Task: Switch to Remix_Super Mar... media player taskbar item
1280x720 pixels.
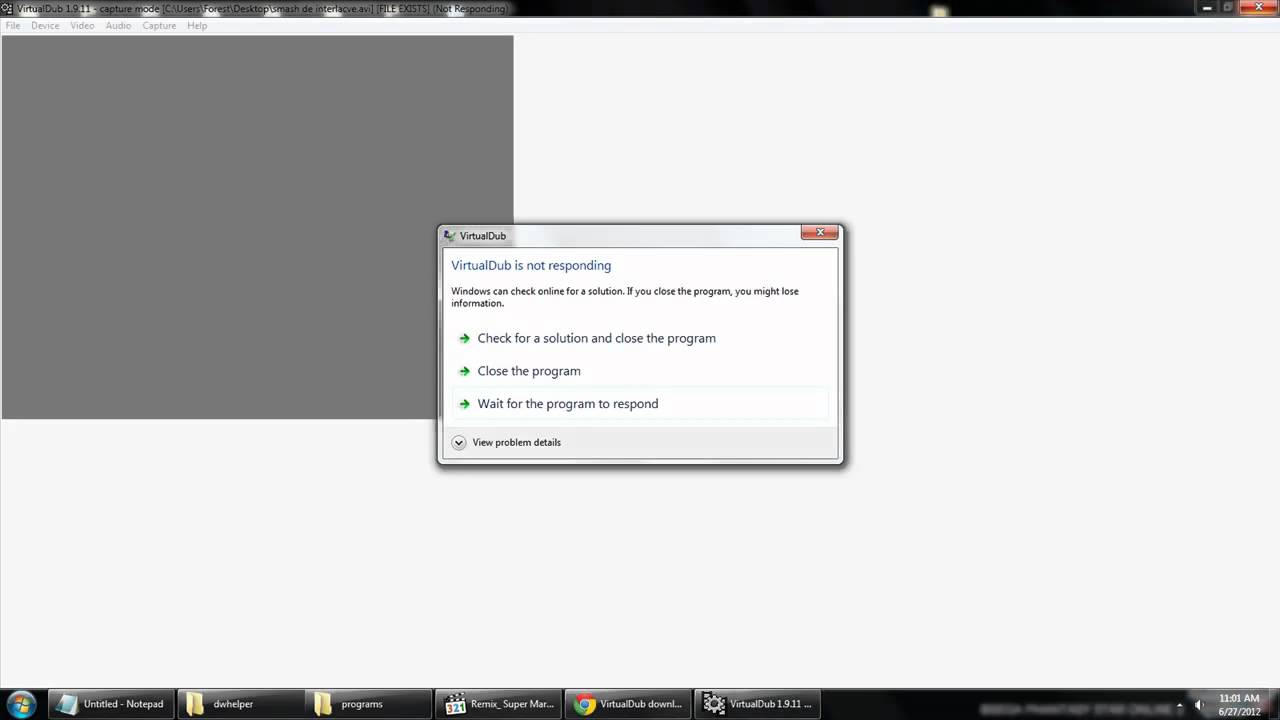Action: (500, 704)
